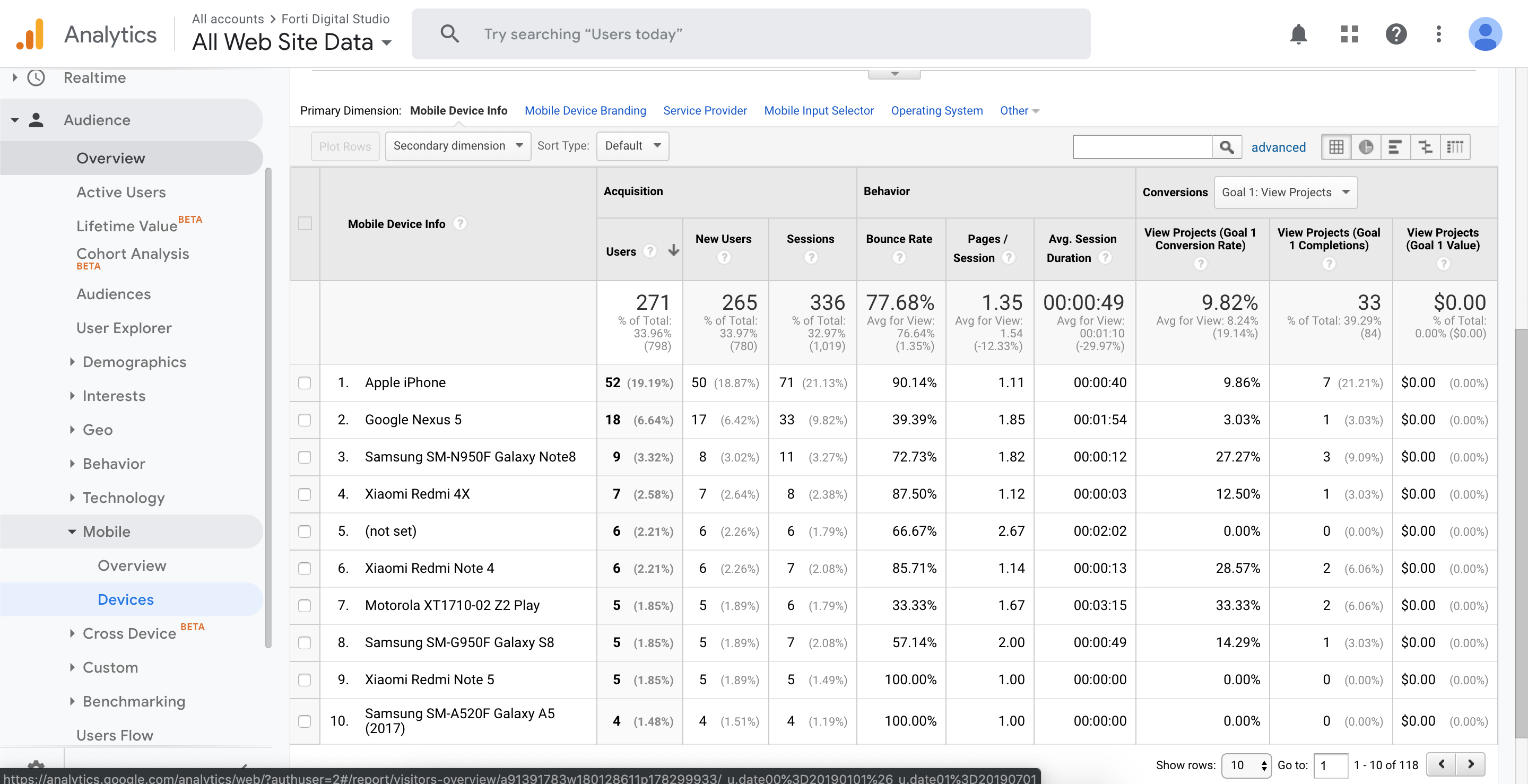Screen dimensions: 1528x784
Task: Click the Google Analytics logo
Action: click(30, 34)
